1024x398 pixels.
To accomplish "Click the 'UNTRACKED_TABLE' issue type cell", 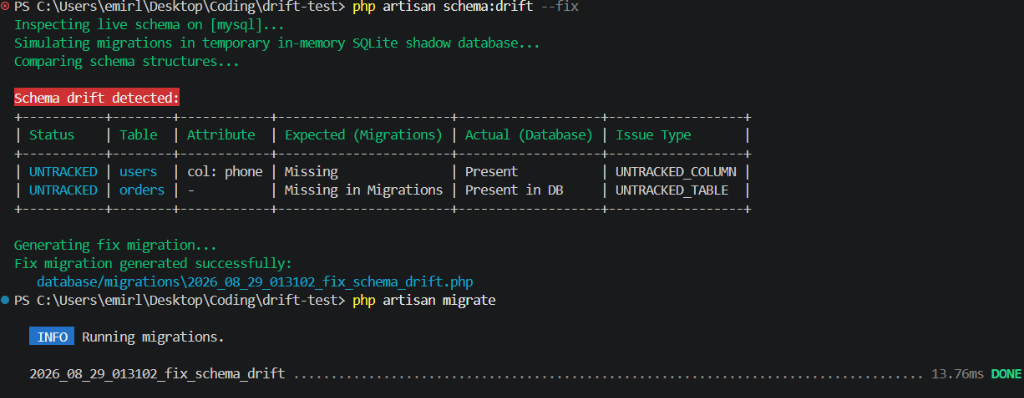I will tap(673, 190).
